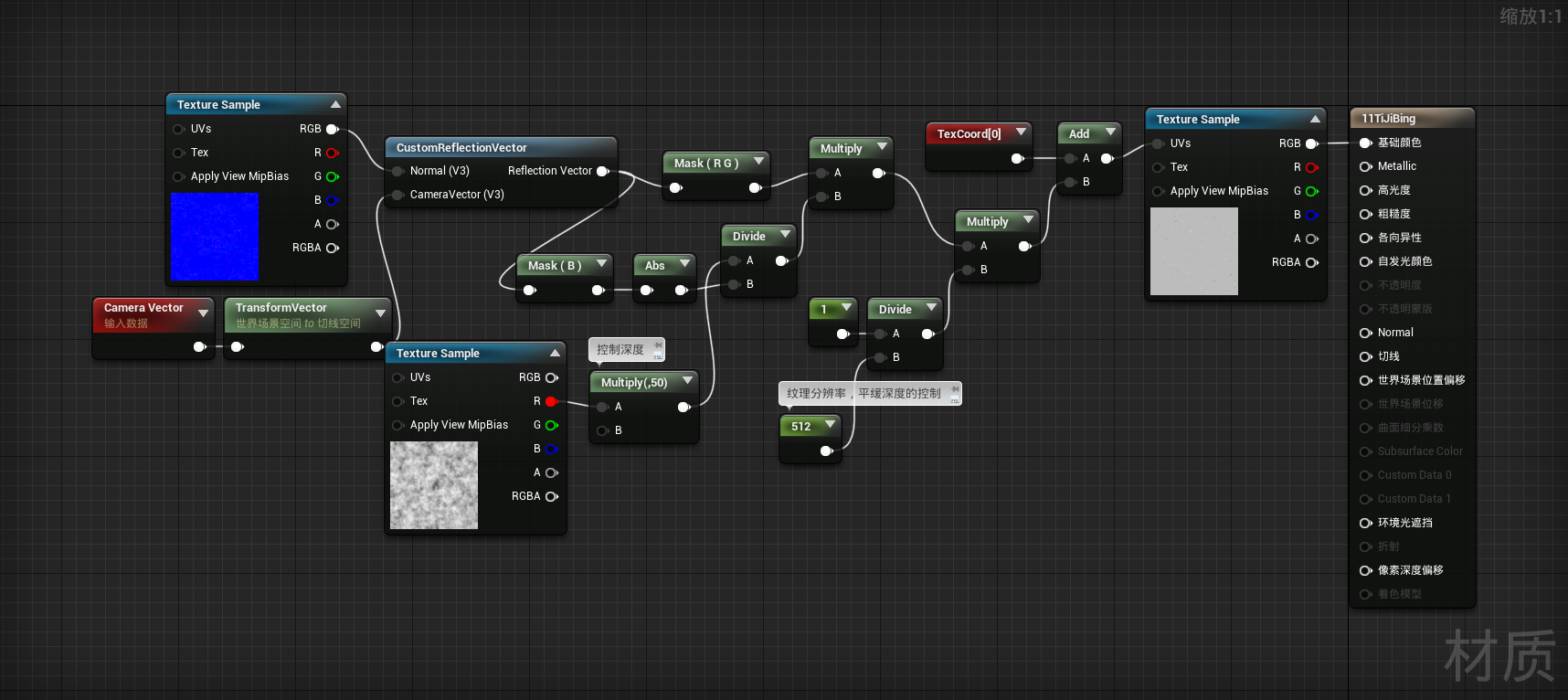Image resolution: width=1568 pixels, height=700 pixels.
Task: Expand the Camera Vector node arrow
Action: (x=203, y=313)
